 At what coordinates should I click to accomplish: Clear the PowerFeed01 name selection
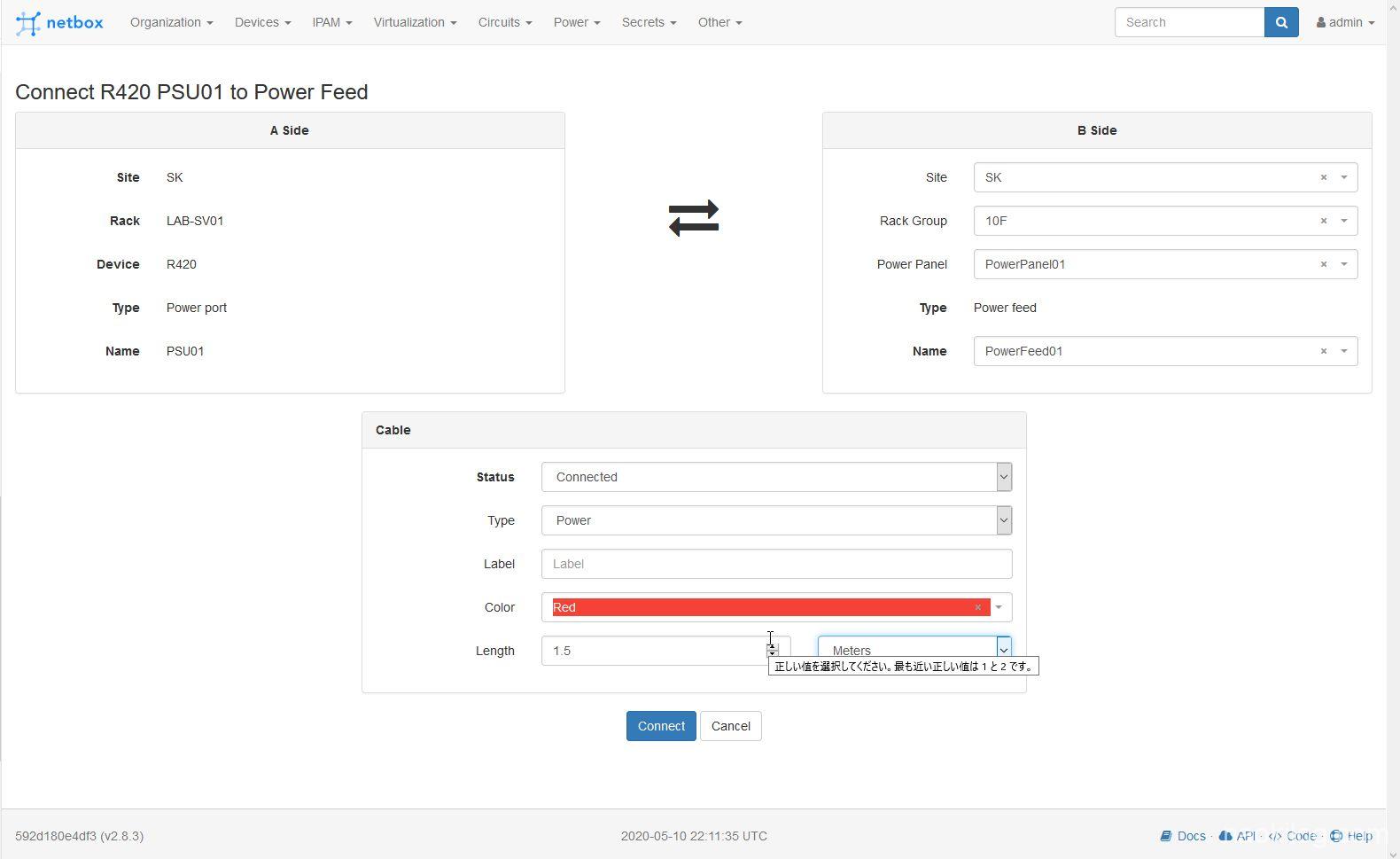[1324, 351]
